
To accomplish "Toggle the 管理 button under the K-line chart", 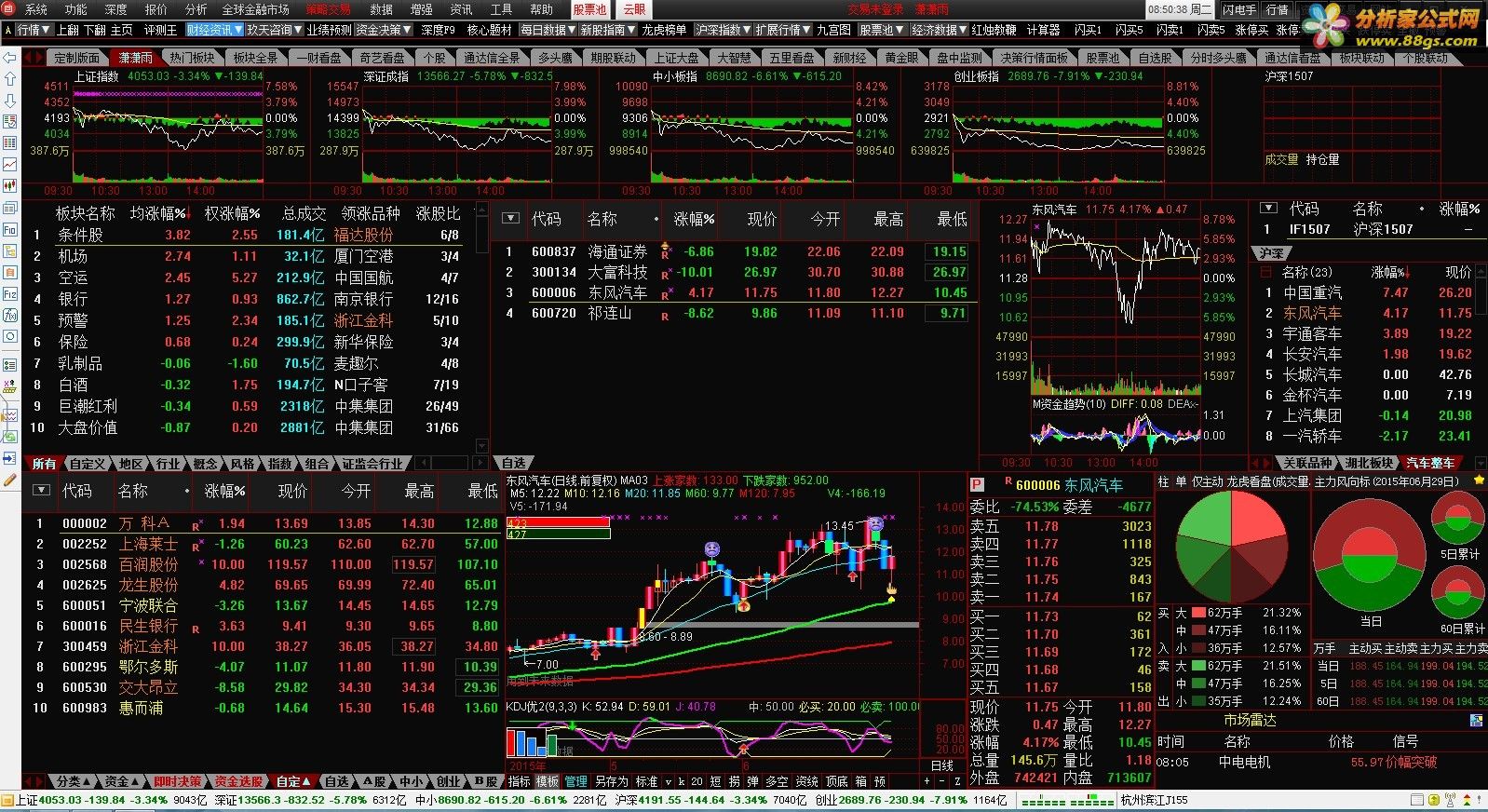I will [x=576, y=781].
